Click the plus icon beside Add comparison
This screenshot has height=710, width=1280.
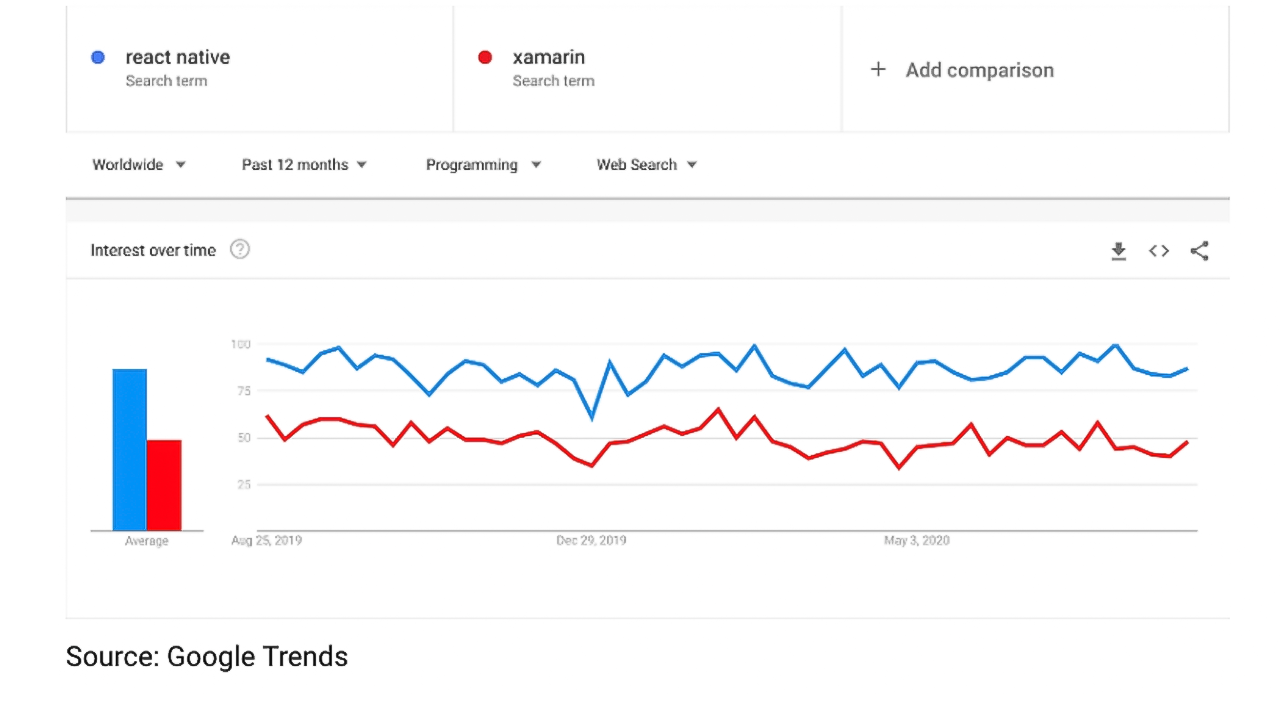[x=878, y=69]
